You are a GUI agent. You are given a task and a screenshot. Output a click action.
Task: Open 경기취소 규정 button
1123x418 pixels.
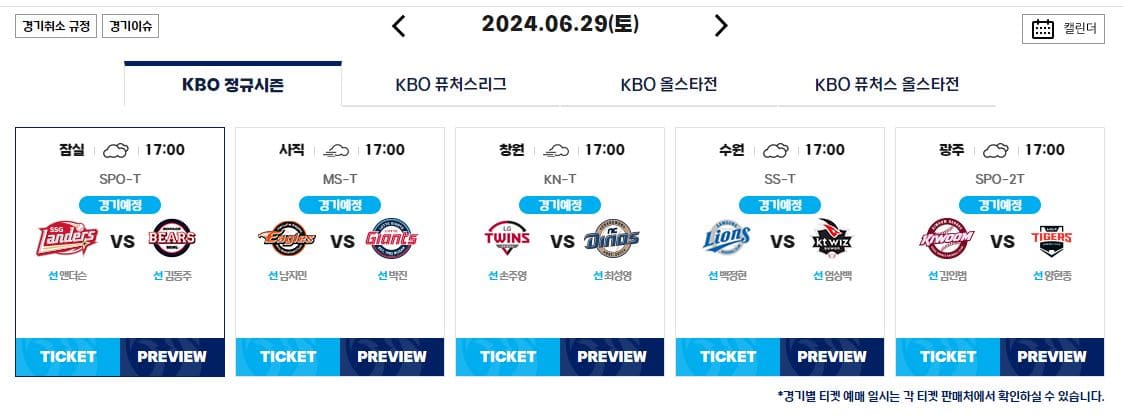[56, 26]
